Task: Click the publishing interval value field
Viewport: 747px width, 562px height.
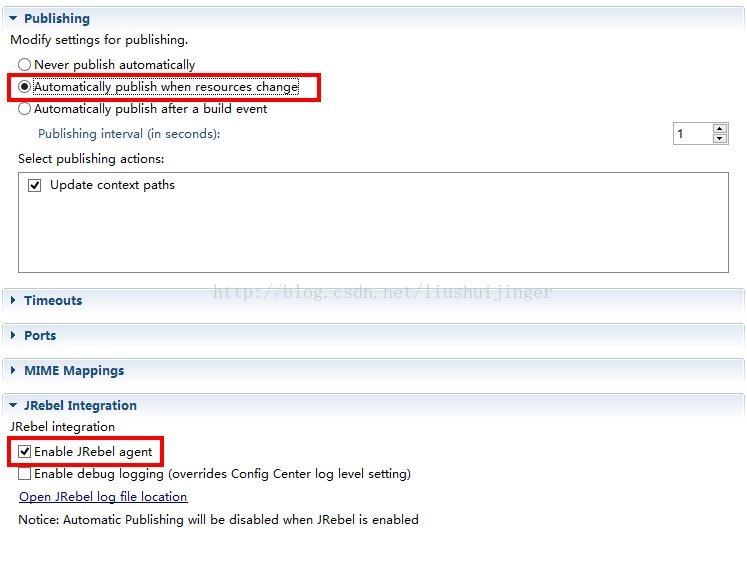Action: [x=693, y=133]
